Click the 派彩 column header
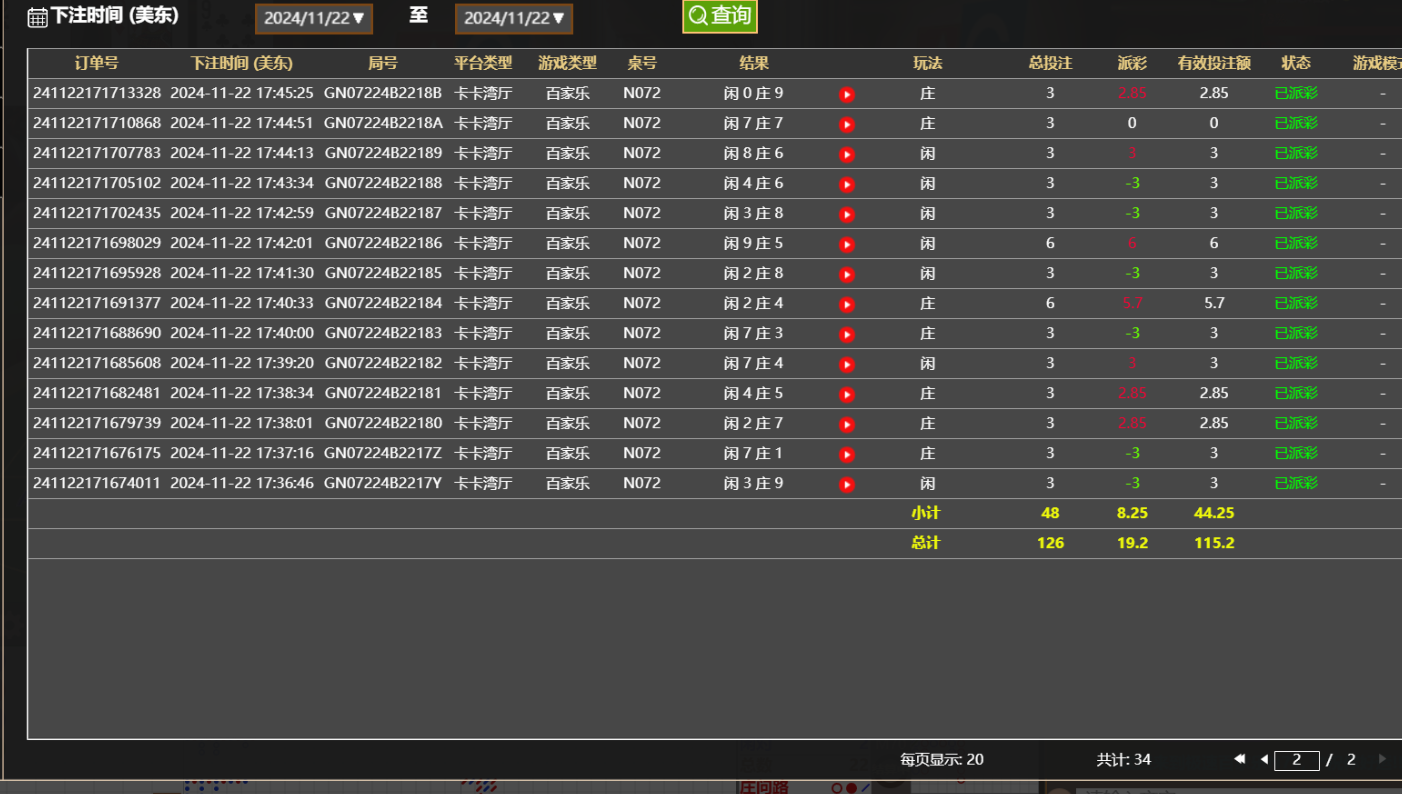 point(1132,63)
